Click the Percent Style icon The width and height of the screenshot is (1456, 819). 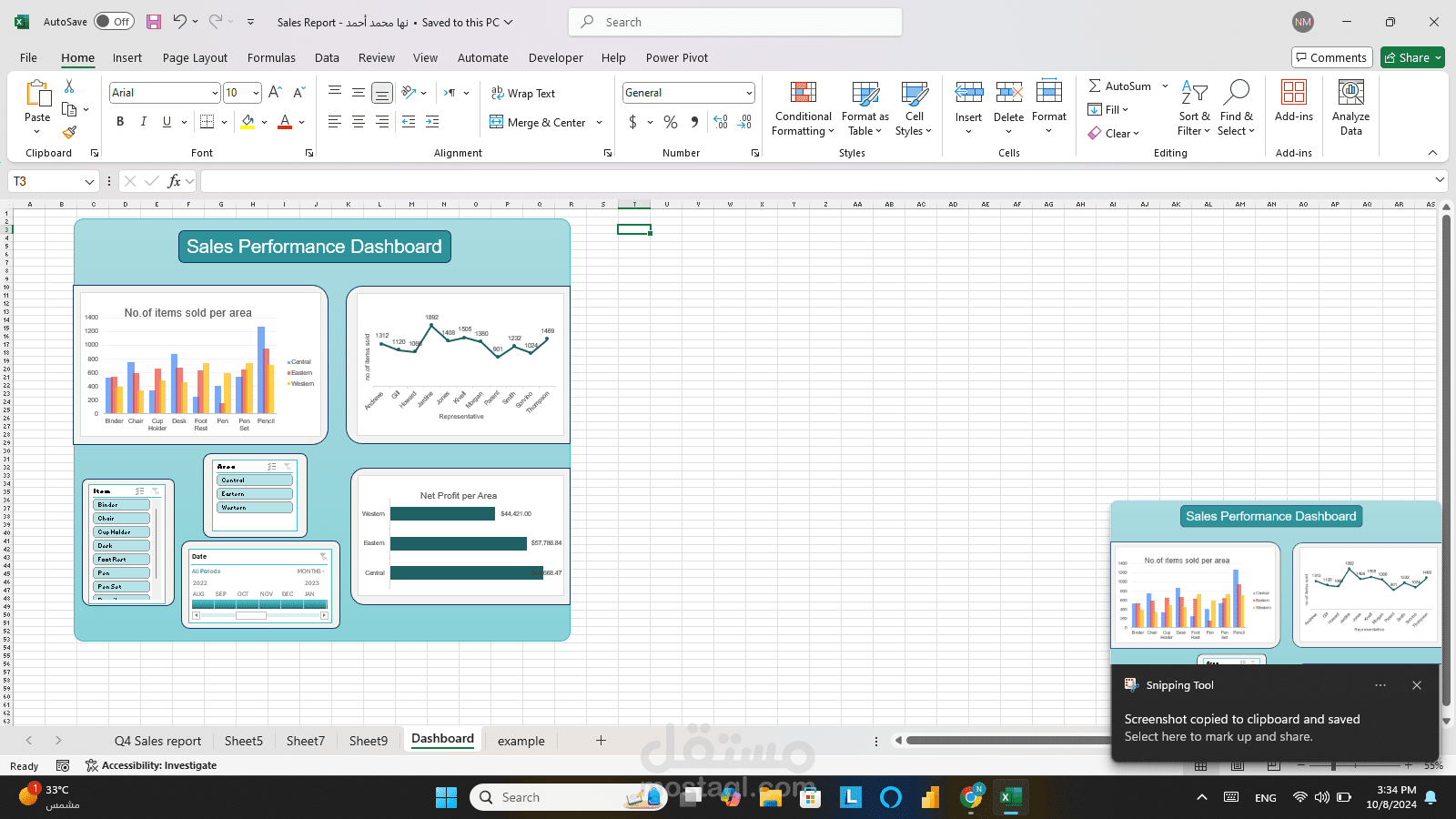point(671,122)
